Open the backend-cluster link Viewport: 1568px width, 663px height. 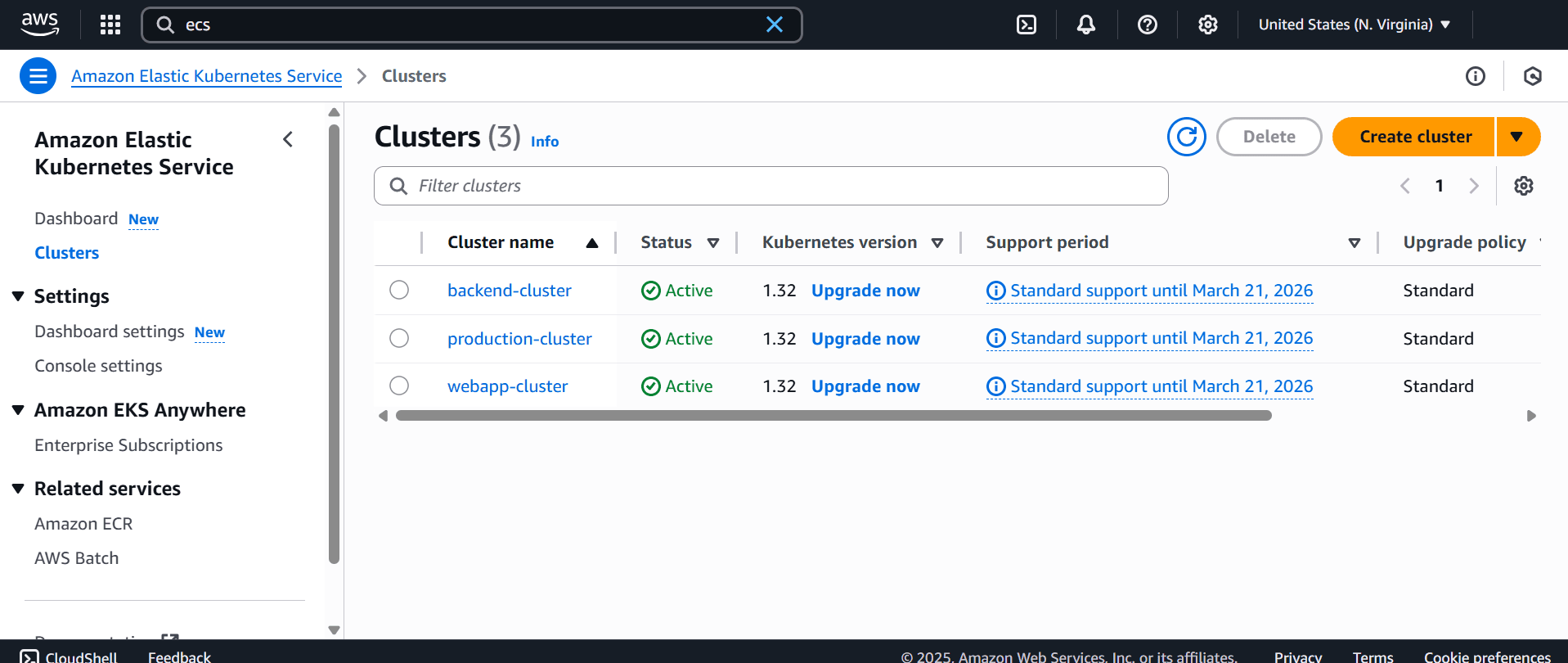(510, 291)
